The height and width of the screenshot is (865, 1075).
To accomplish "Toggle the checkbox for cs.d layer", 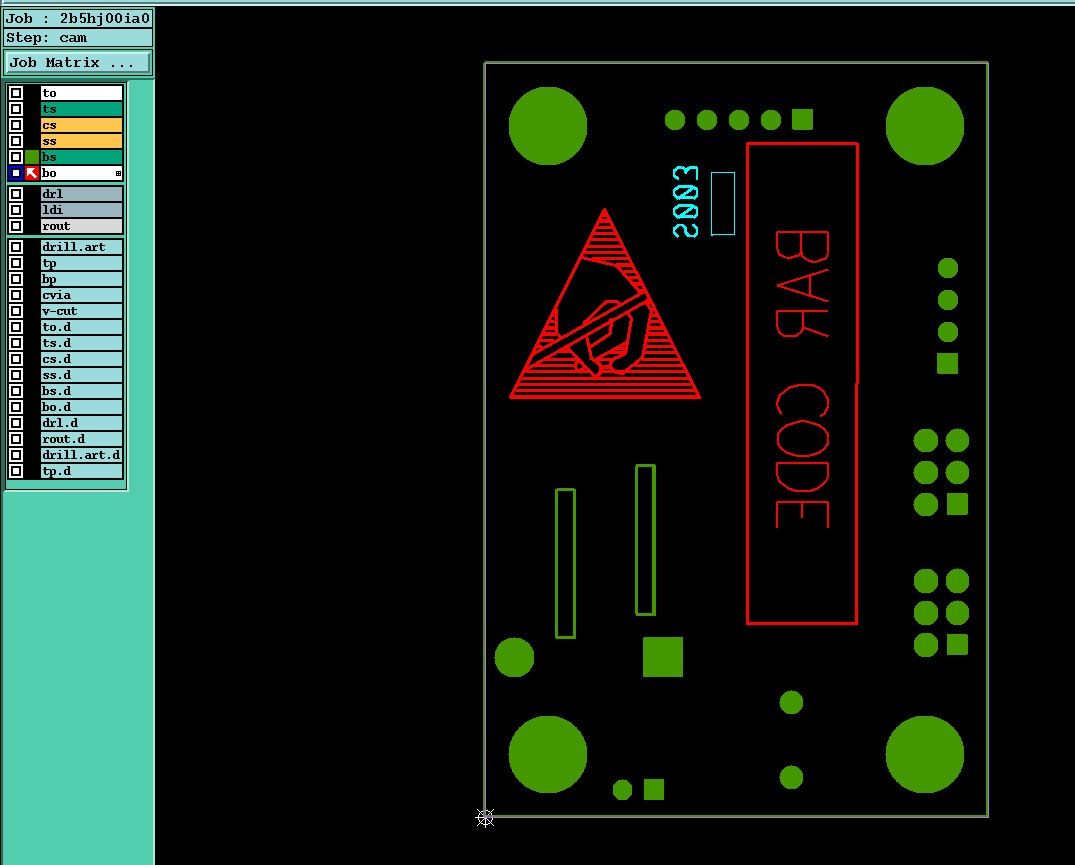I will (16, 359).
